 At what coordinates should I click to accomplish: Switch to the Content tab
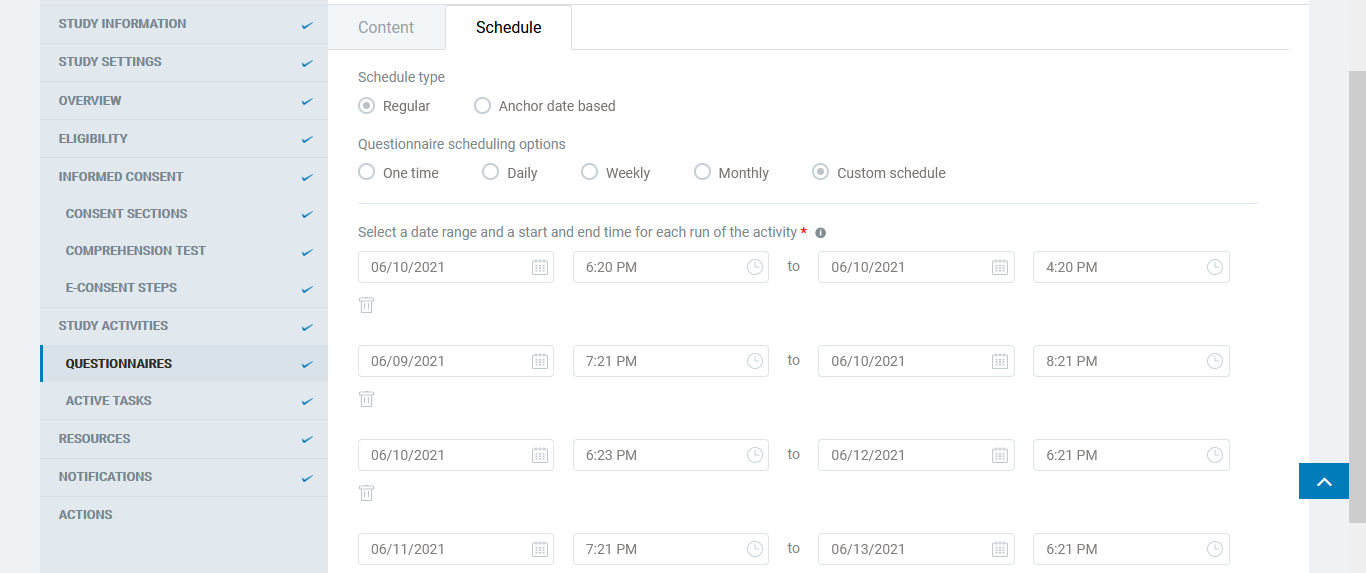[x=386, y=28]
